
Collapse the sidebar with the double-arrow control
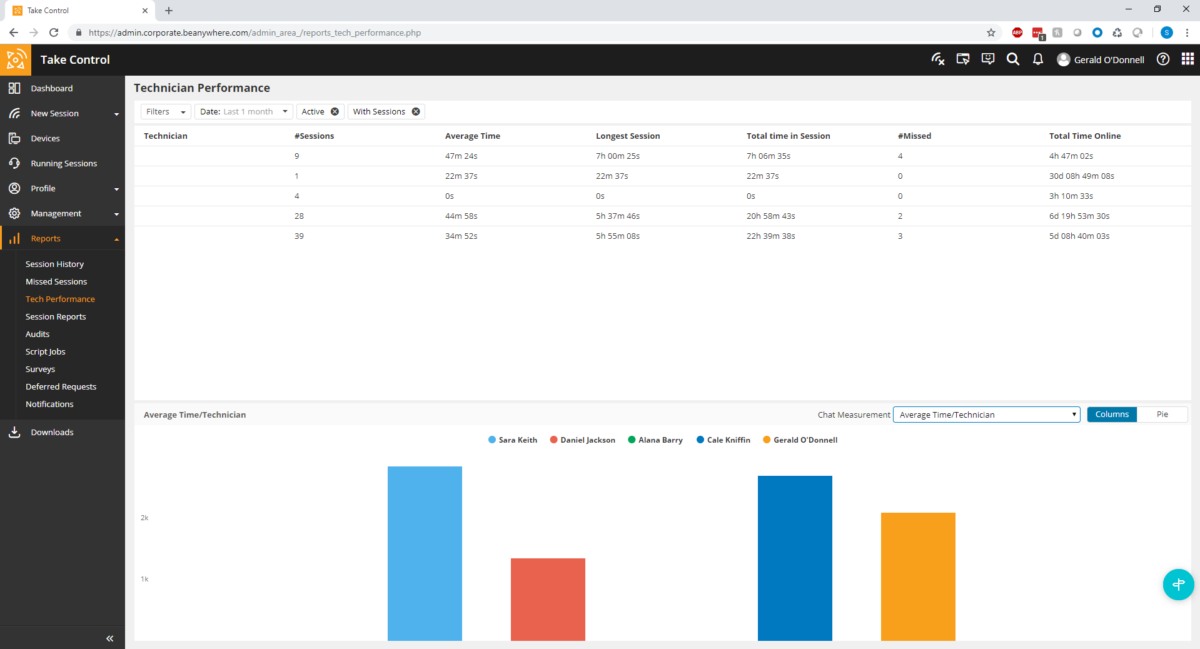coord(110,637)
